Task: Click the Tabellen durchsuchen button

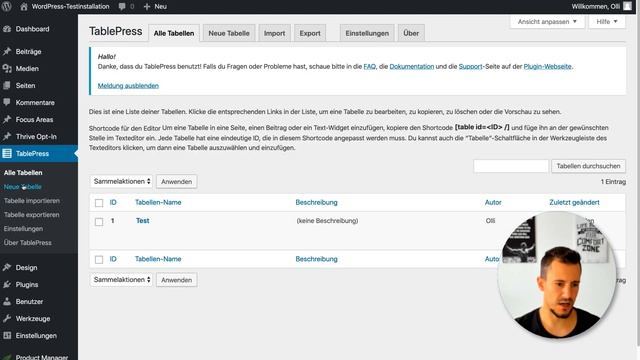Action: pyautogui.click(x=588, y=166)
